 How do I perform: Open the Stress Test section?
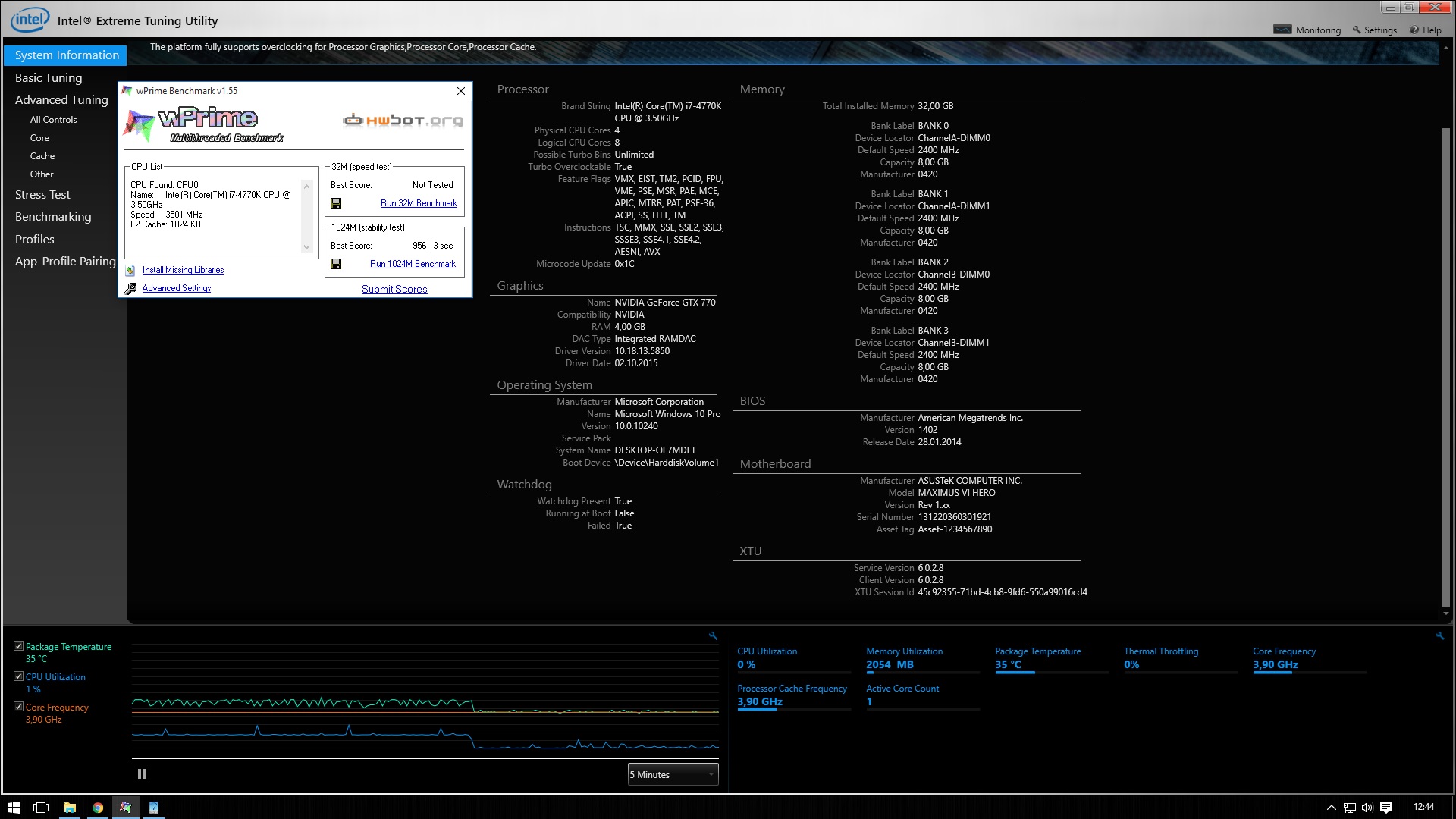pyautogui.click(x=42, y=195)
